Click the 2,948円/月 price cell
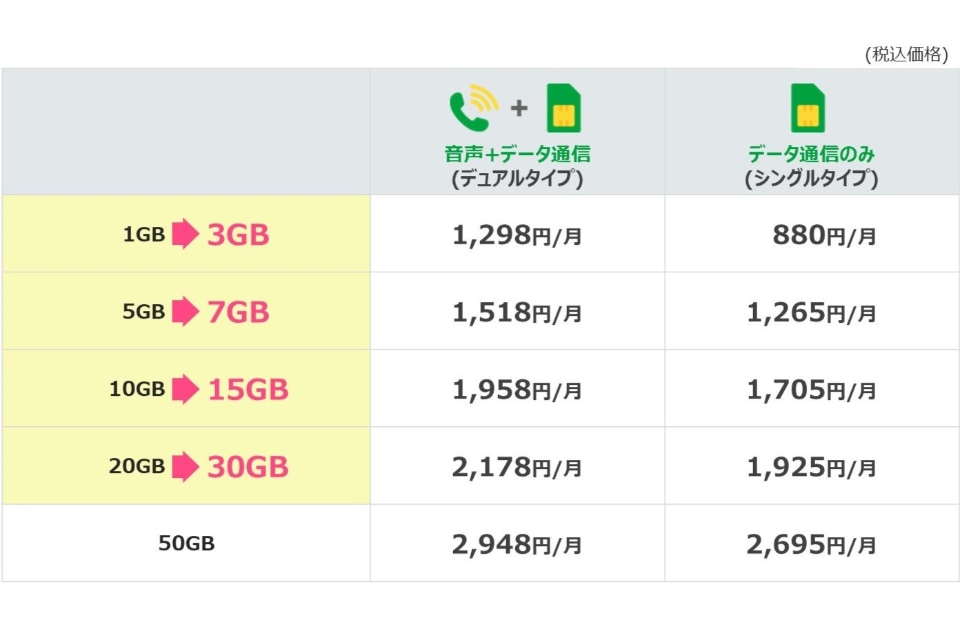 tap(517, 545)
